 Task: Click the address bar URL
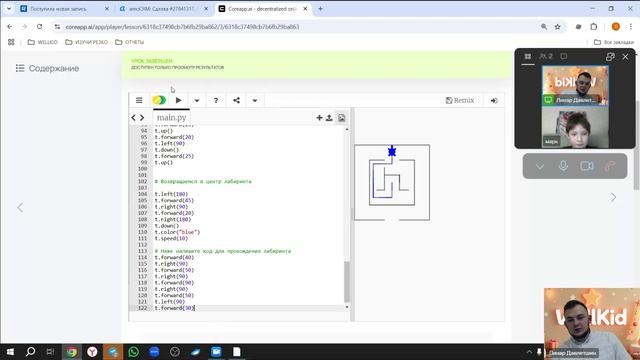click(182, 27)
